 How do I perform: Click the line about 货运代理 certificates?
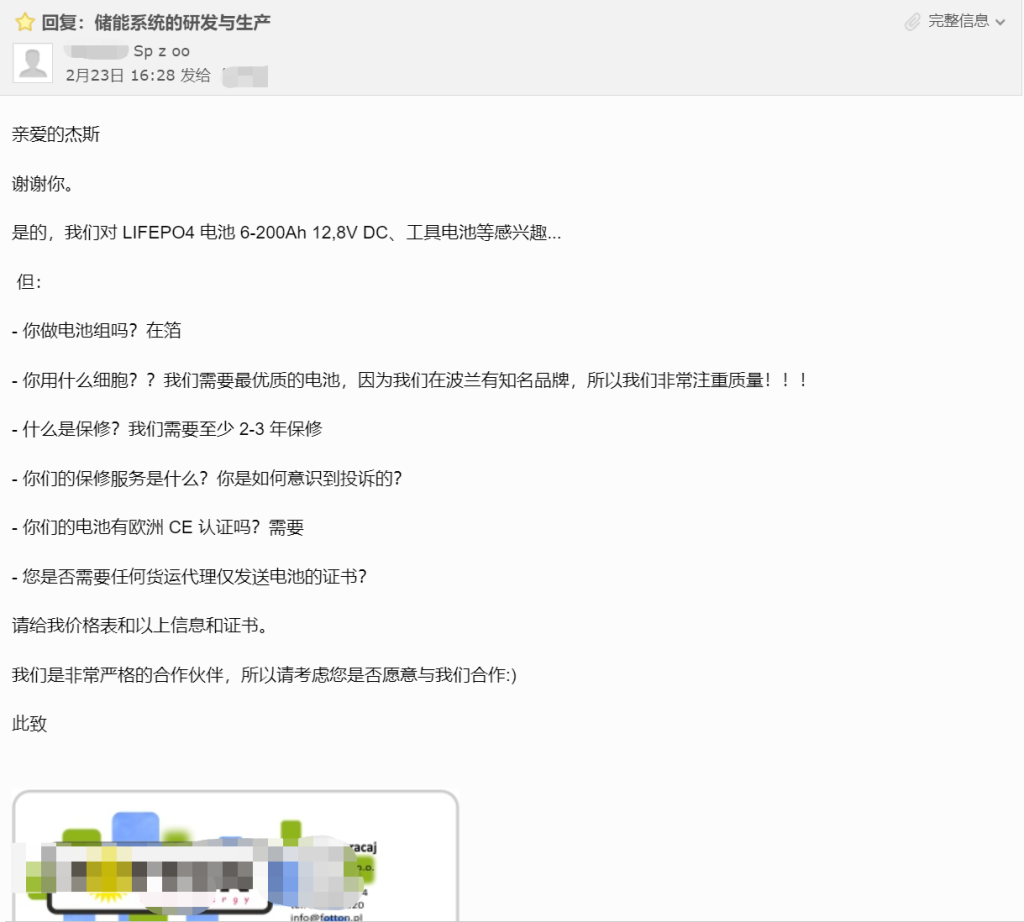189,577
